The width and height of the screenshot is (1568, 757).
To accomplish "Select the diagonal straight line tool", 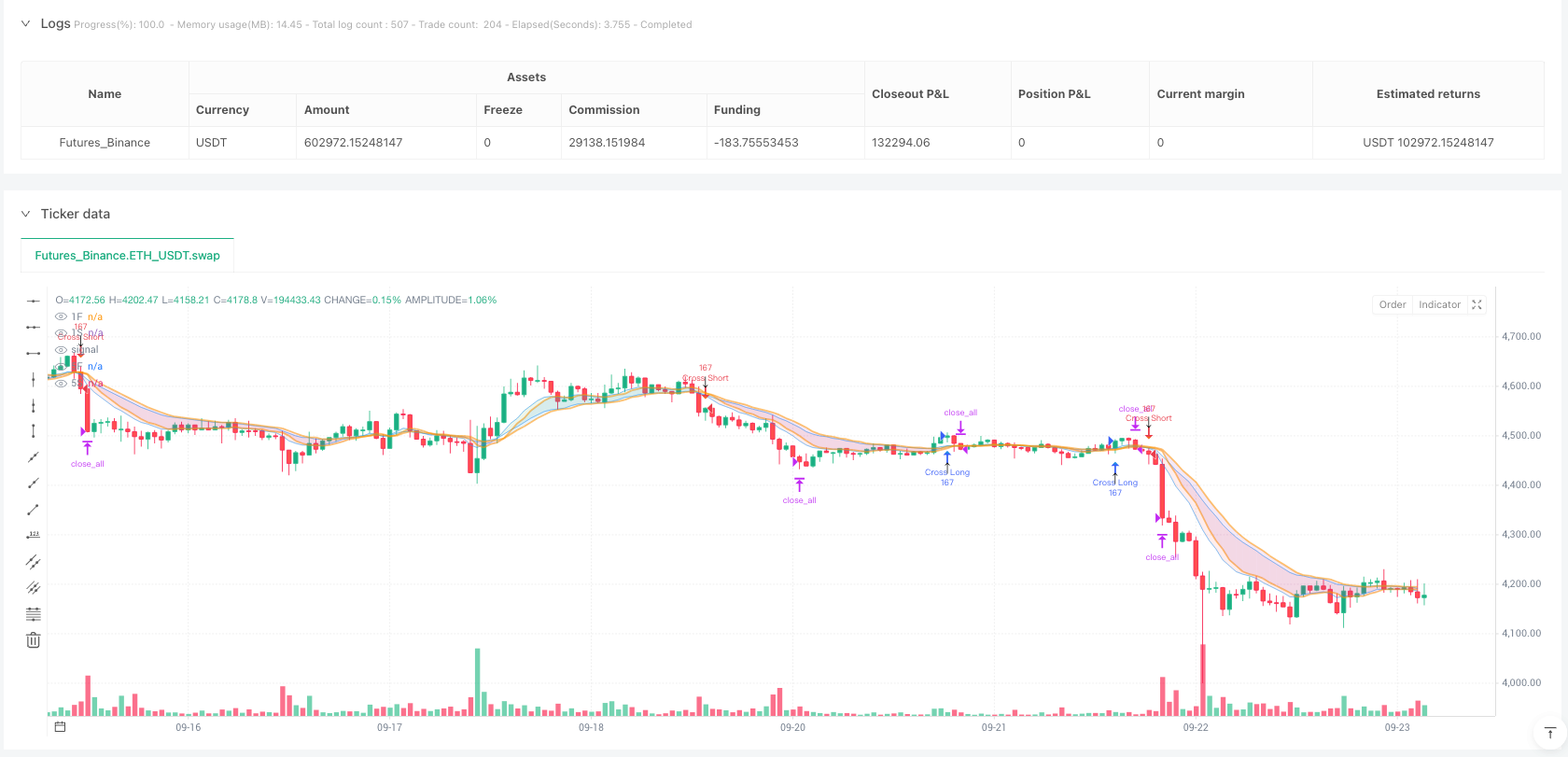I will click(x=34, y=457).
